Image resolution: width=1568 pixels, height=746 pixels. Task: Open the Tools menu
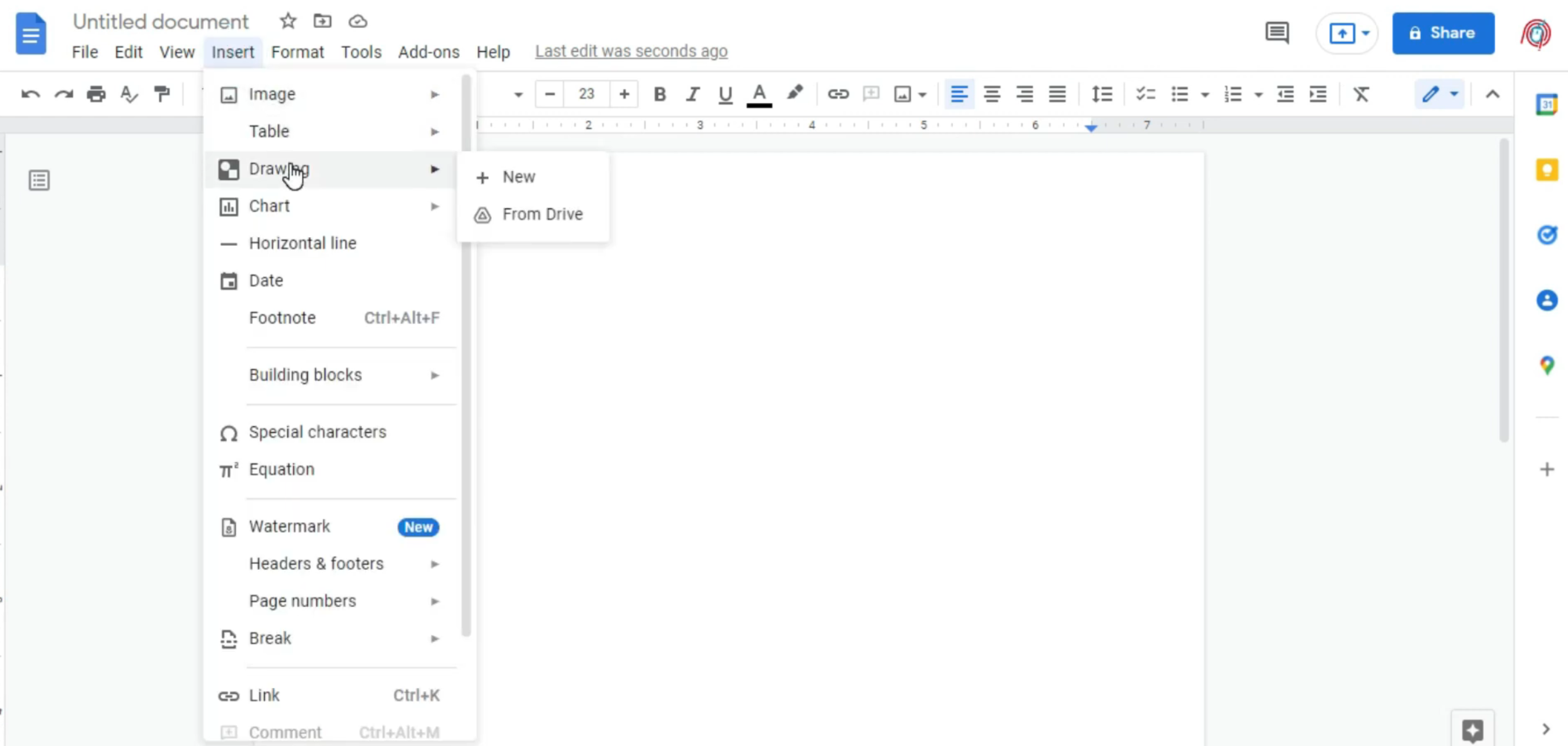pyautogui.click(x=361, y=52)
